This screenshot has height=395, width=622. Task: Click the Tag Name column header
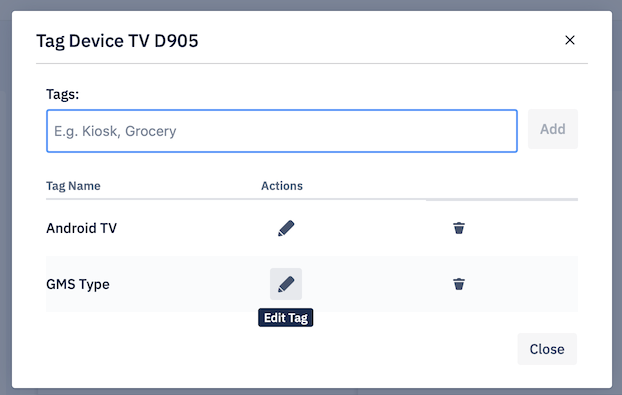pyautogui.click(x=73, y=186)
